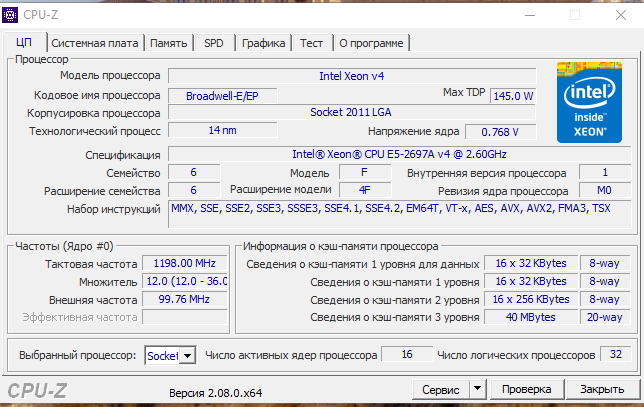Click the Расширение модели value 4F

click(x=365, y=190)
